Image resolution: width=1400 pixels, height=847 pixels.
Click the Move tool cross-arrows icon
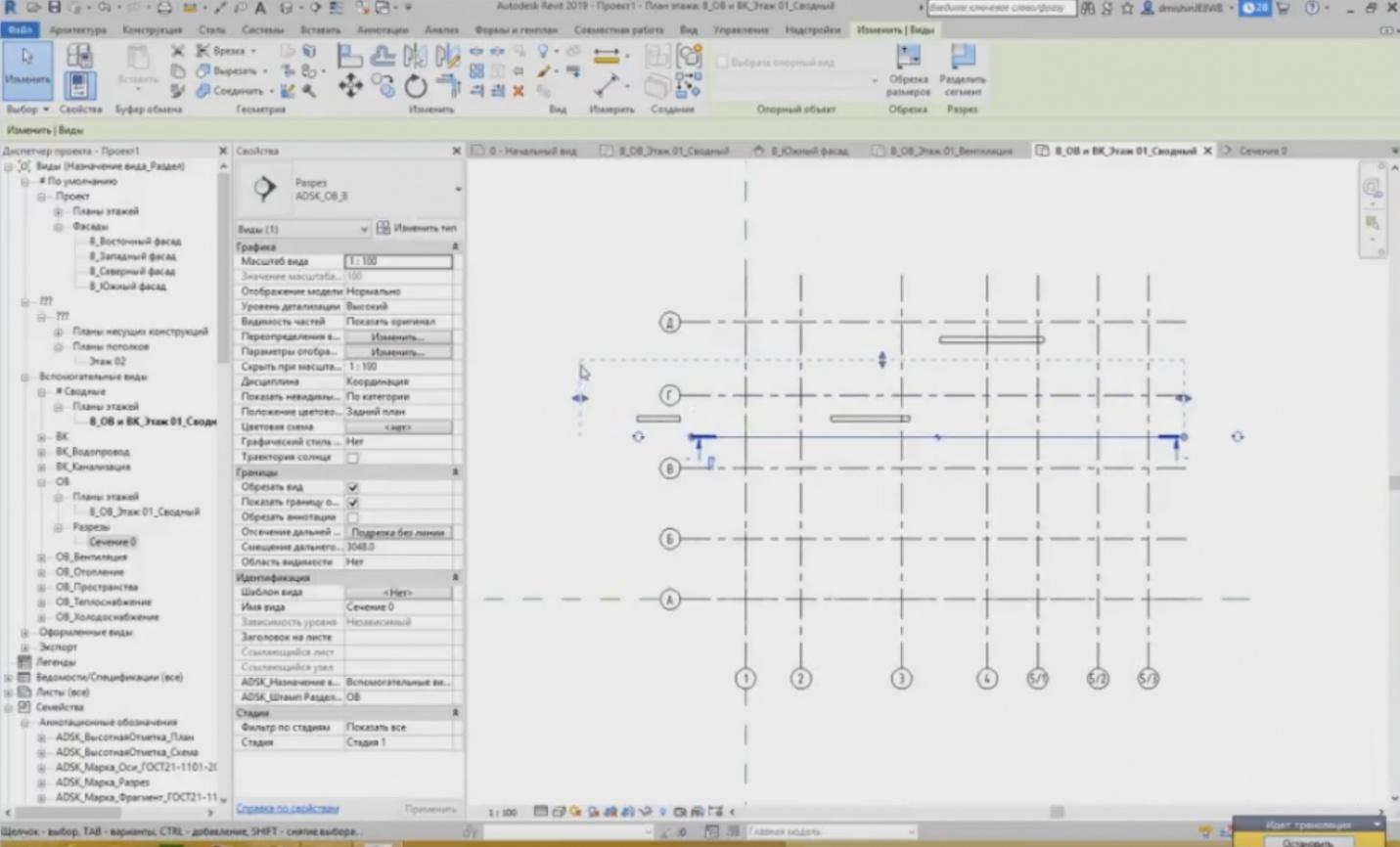click(x=350, y=87)
